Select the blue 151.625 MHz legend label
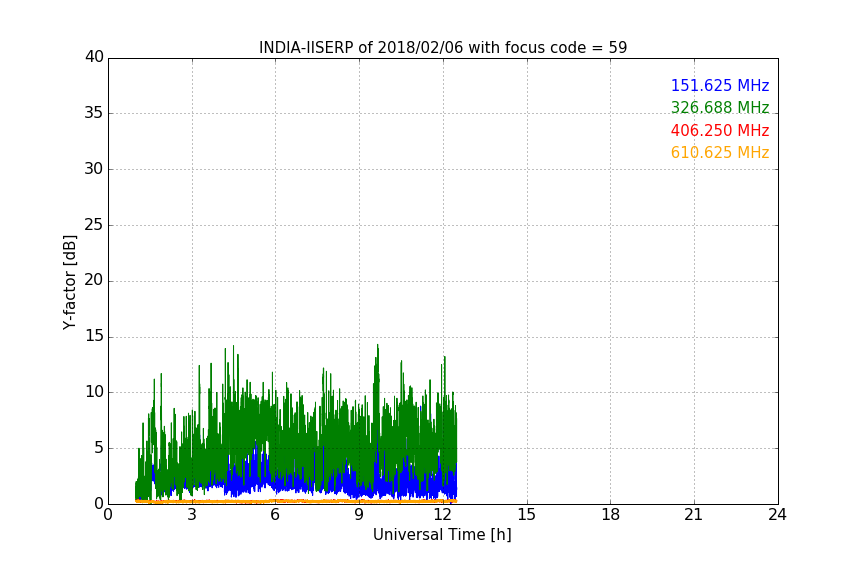The image size is (864, 576). pyautogui.click(x=720, y=85)
